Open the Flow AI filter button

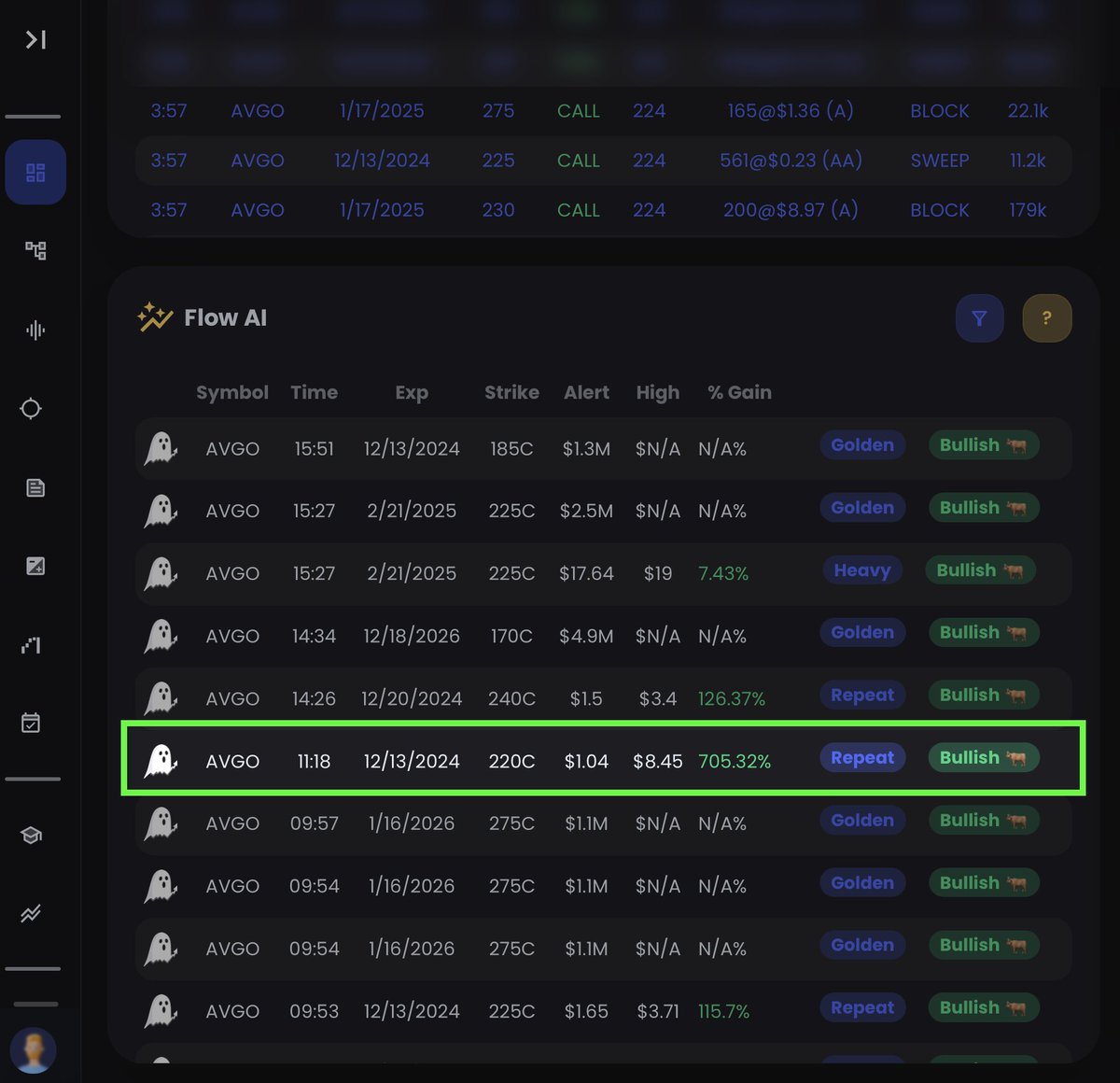(979, 318)
